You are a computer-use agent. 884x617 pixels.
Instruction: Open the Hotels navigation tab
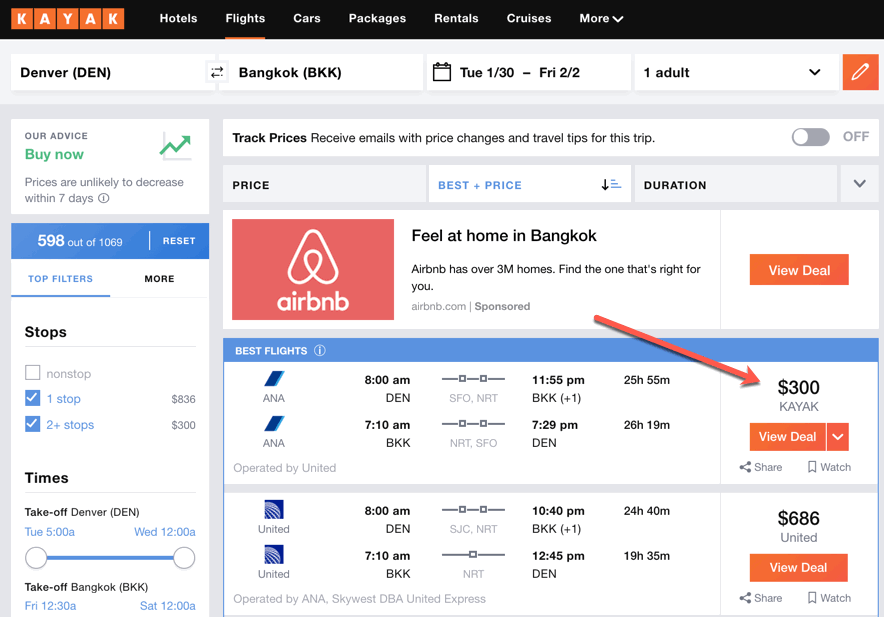point(178,18)
